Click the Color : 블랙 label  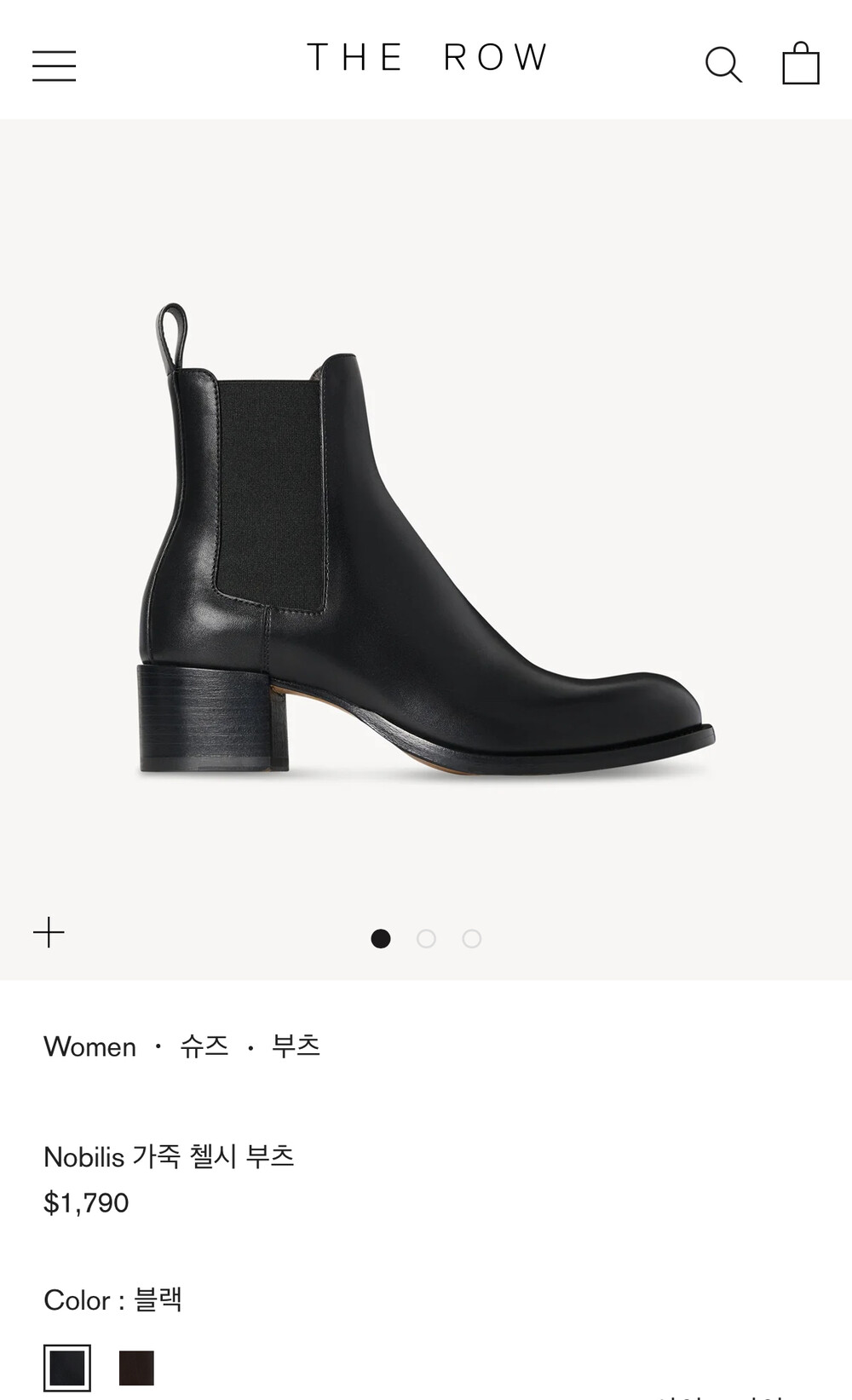click(x=112, y=1299)
